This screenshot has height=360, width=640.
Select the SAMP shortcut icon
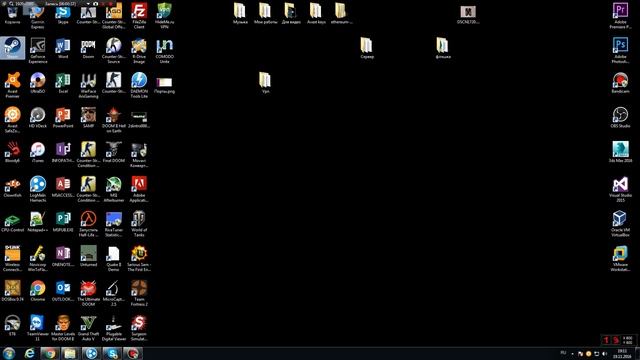tap(88, 118)
